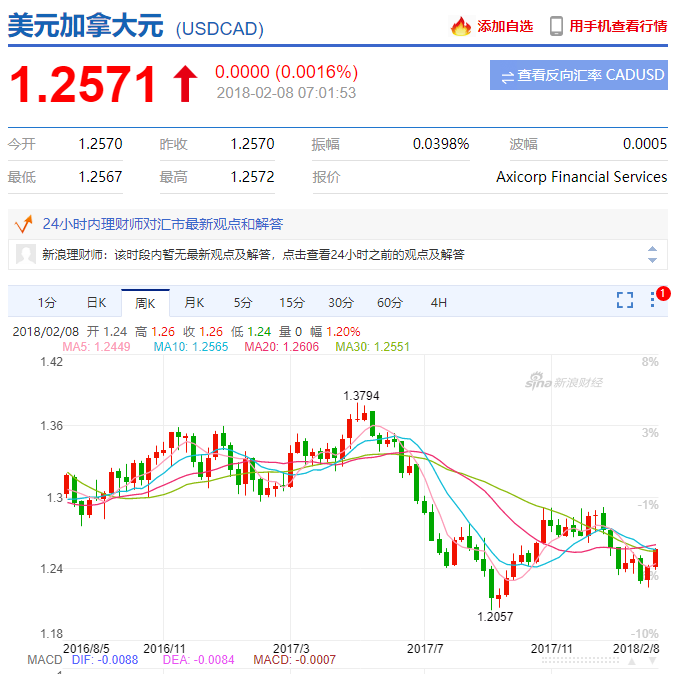678x674 pixels.
Task: Click the 今开 value 1.2570
Action: 100,144
